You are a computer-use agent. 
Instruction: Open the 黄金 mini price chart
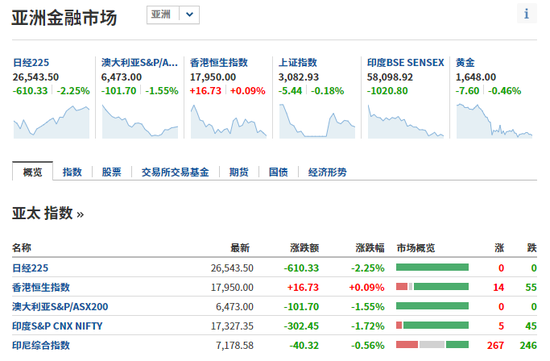pyautogui.click(x=494, y=121)
